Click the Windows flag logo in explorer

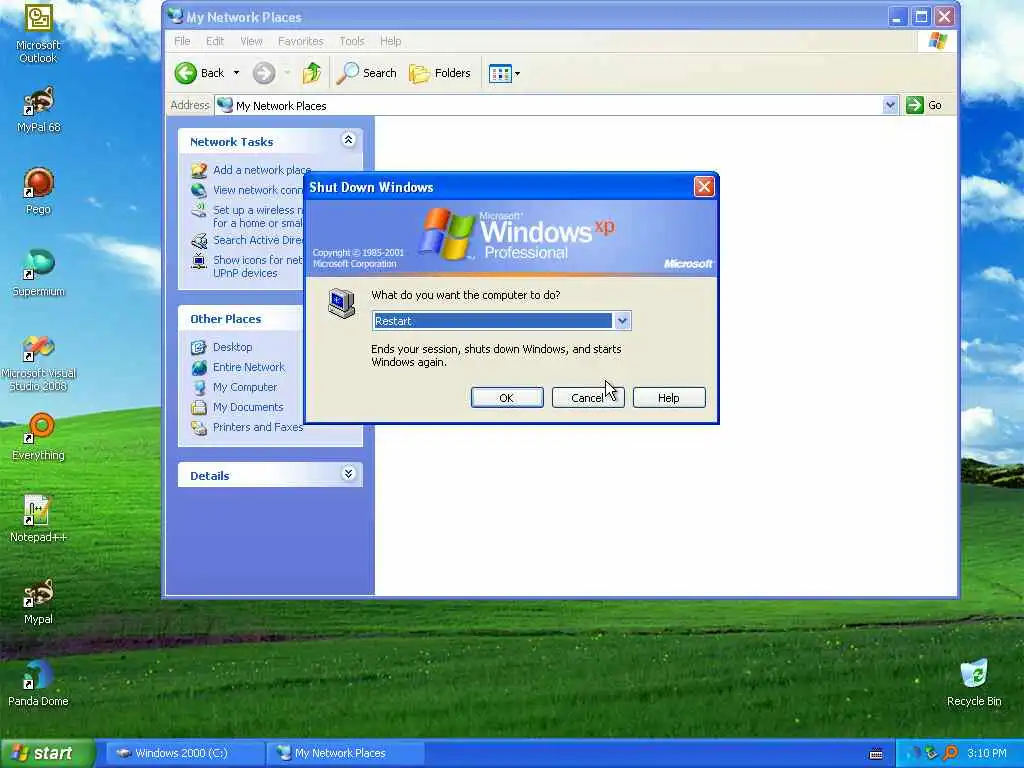click(938, 40)
